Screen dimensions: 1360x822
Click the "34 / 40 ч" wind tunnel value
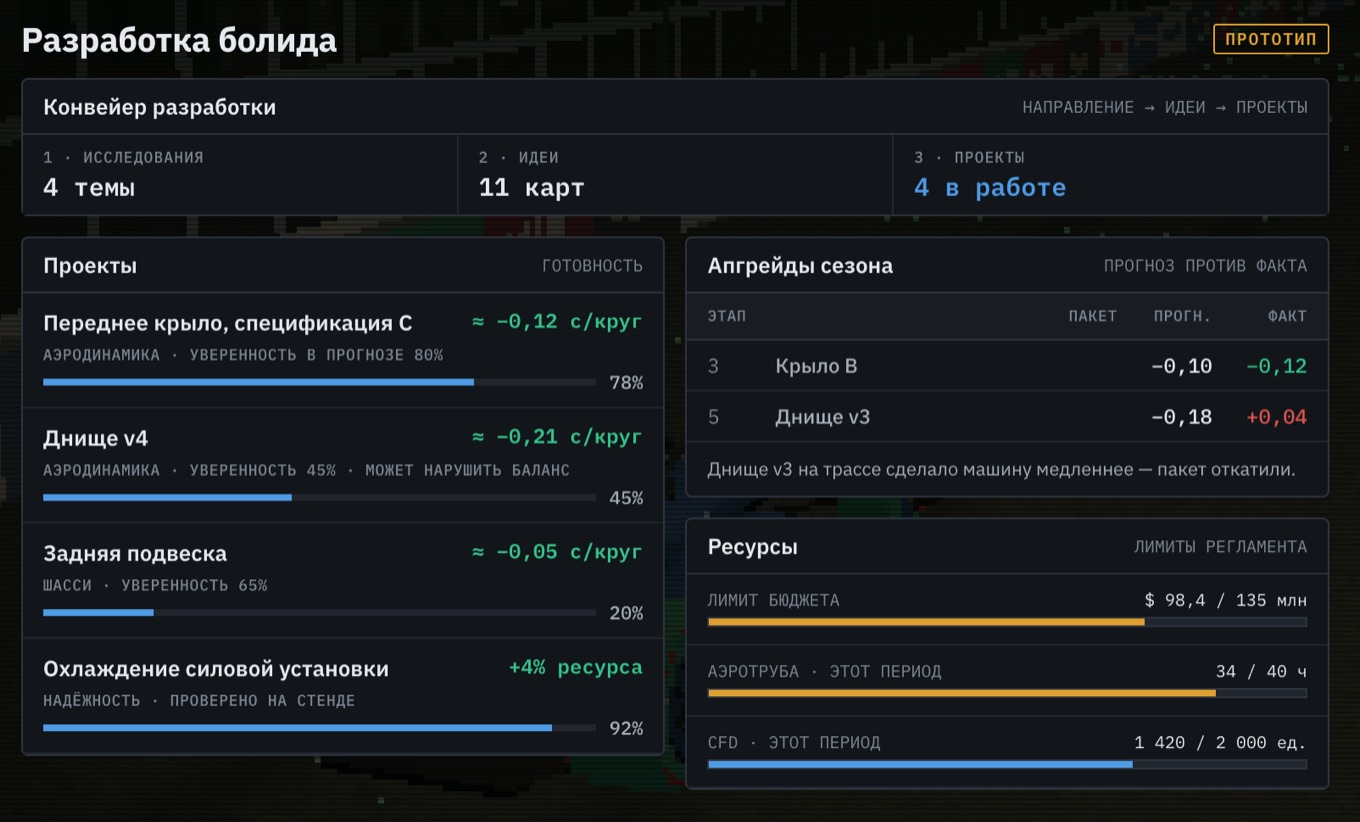[x=1261, y=671]
